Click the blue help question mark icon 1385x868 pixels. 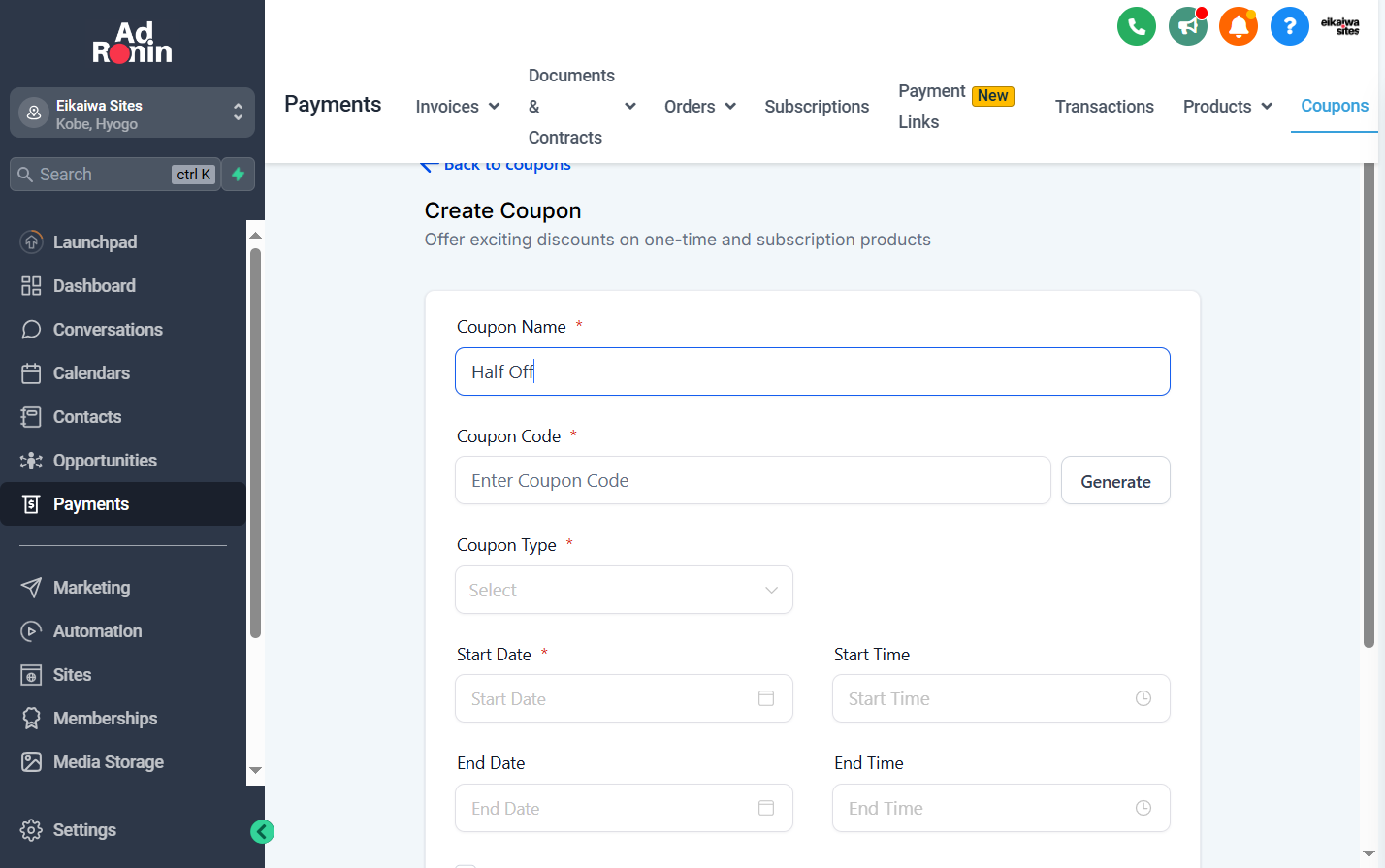point(1290,26)
